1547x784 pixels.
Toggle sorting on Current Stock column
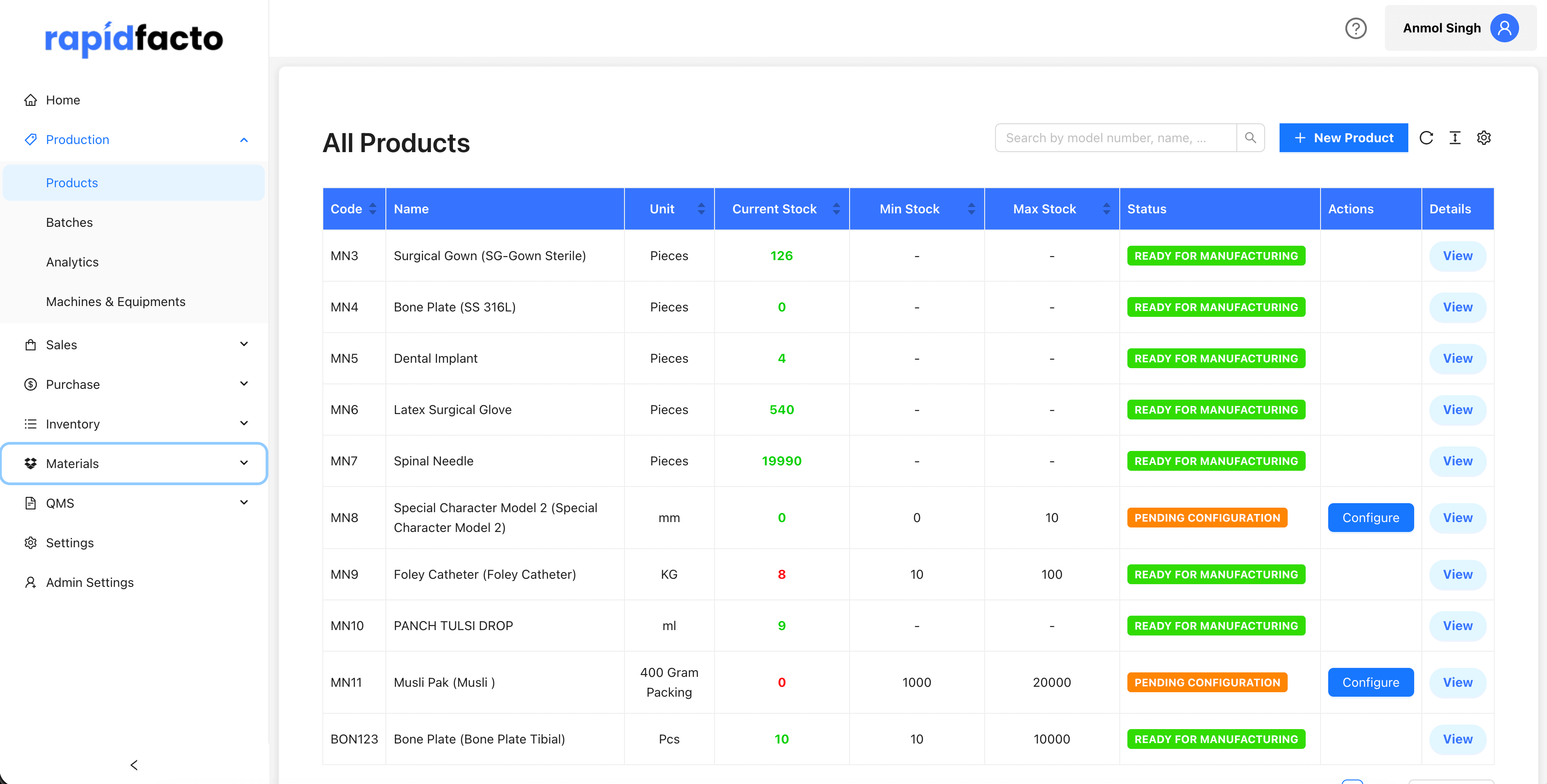[836, 208]
